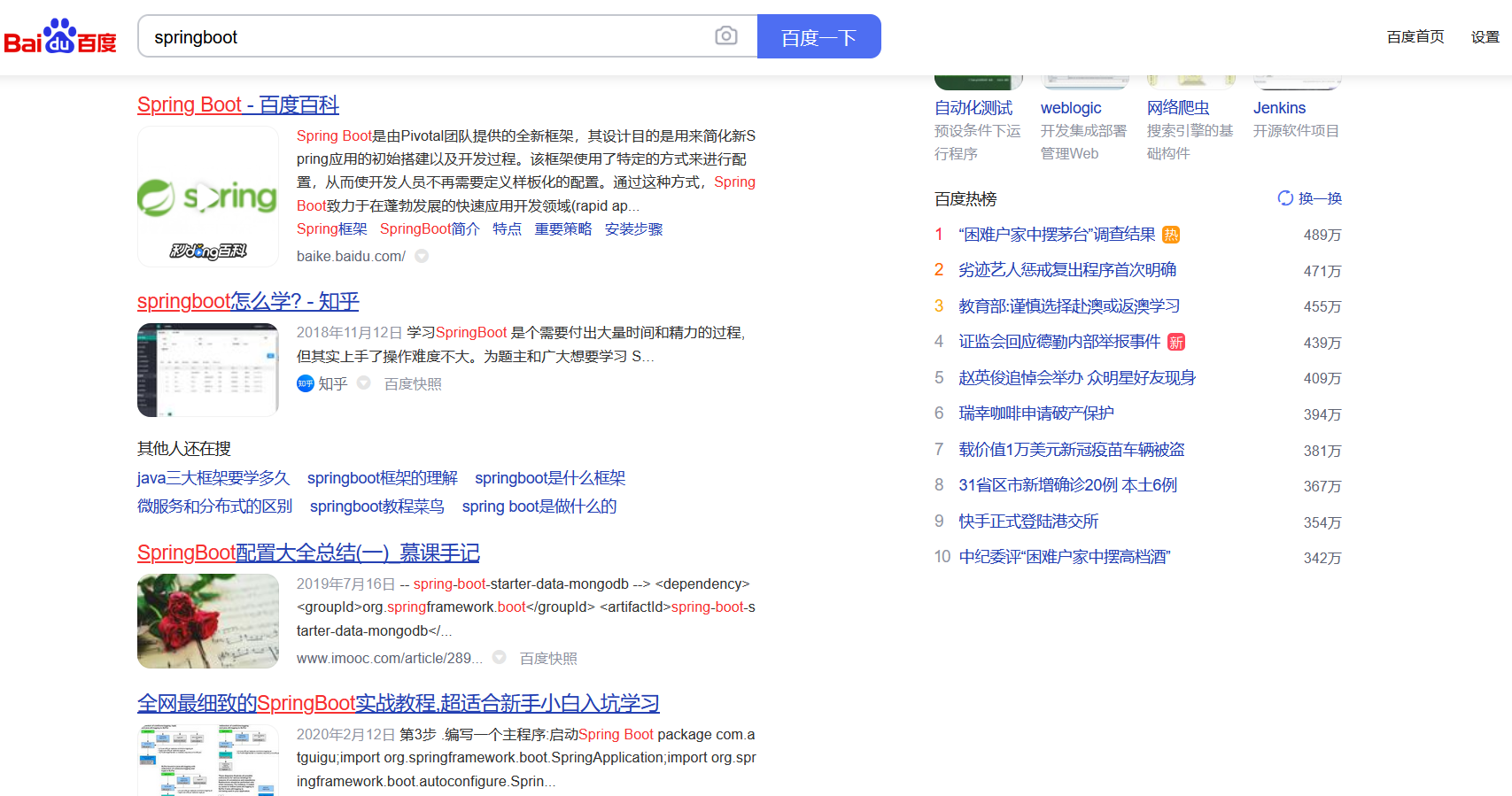Open 百度快照 for the 知乎 result
1512x796 pixels.
413,383
